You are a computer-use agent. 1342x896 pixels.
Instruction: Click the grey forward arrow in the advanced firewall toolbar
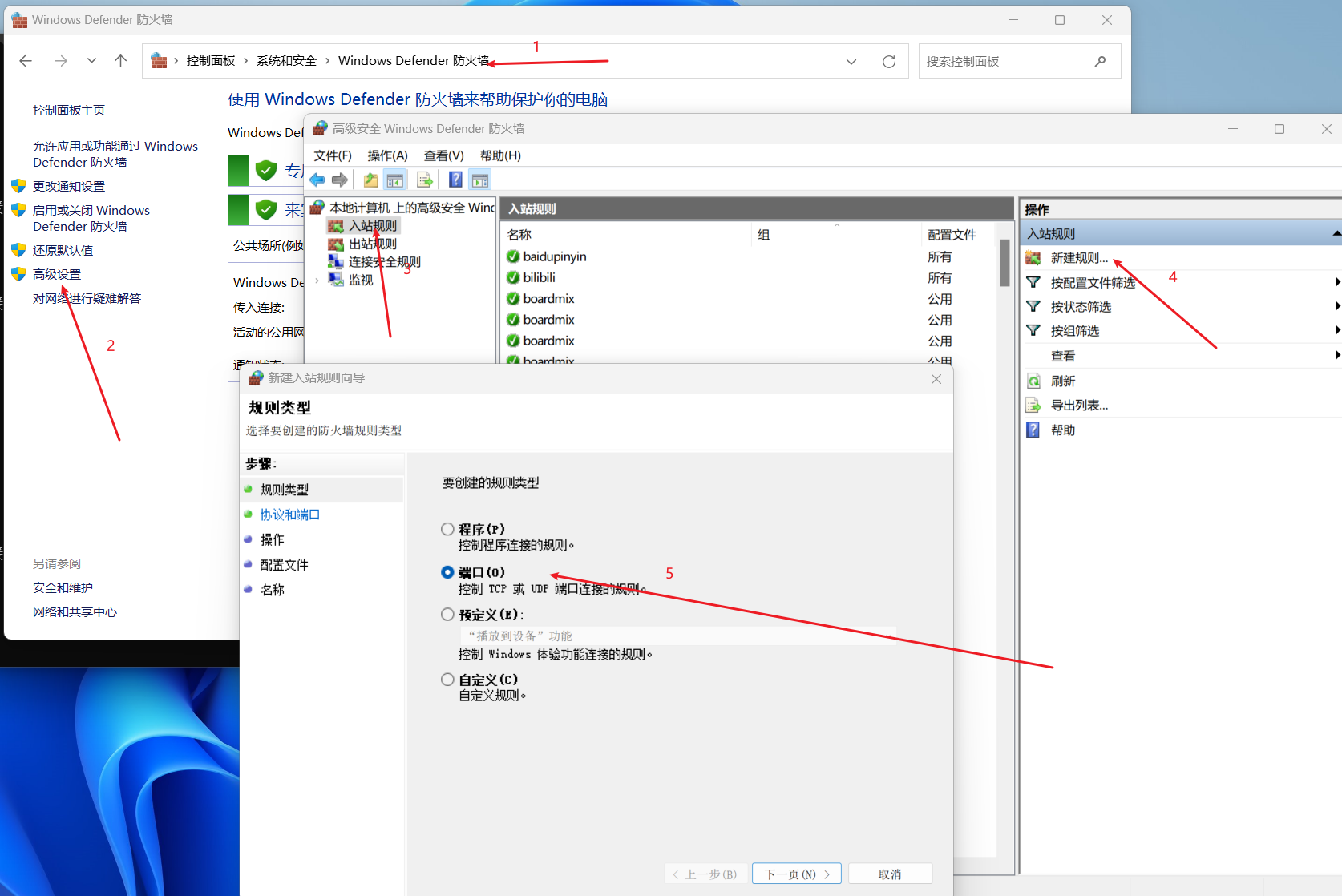[x=340, y=180]
